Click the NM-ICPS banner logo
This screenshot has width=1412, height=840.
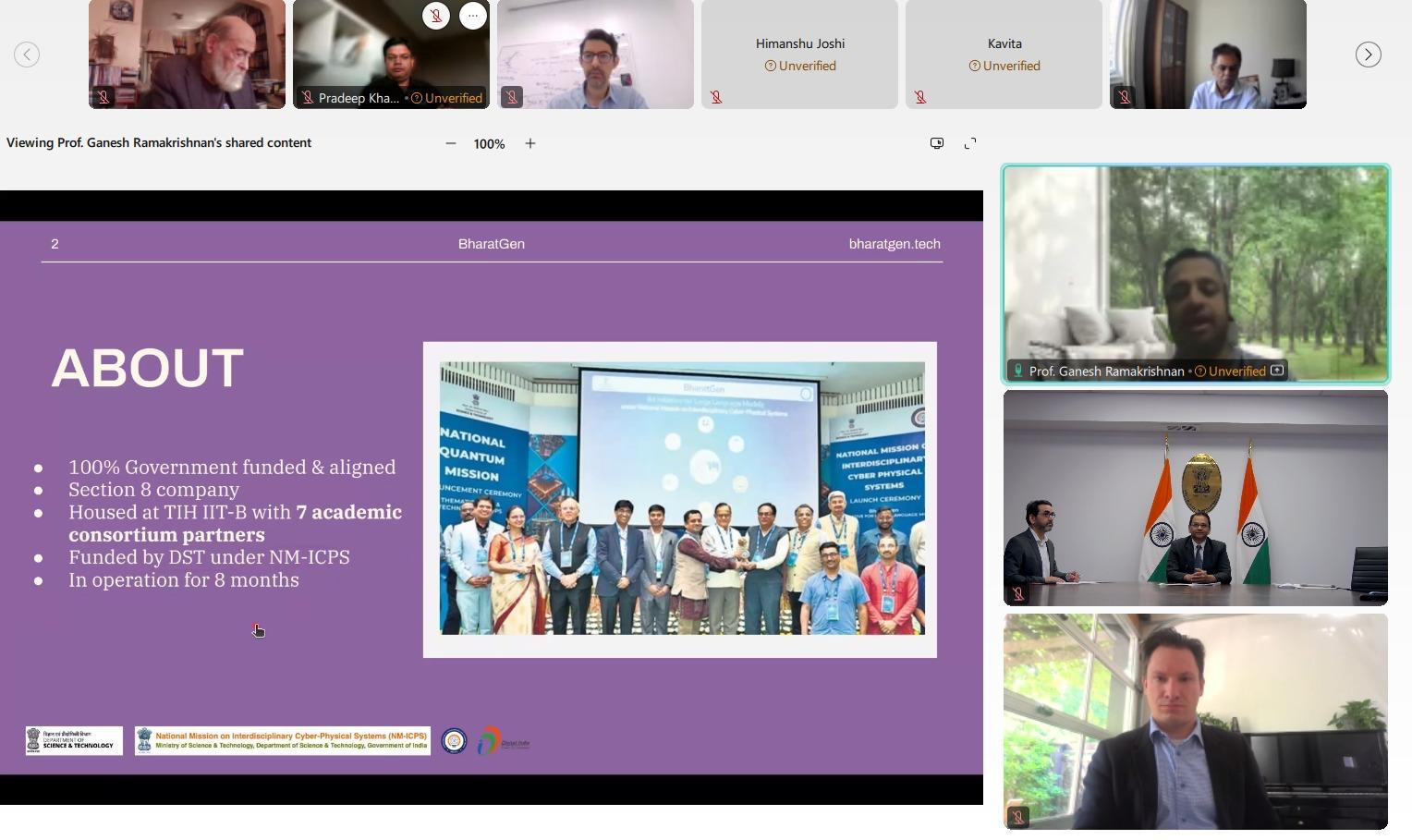tap(283, 741)
